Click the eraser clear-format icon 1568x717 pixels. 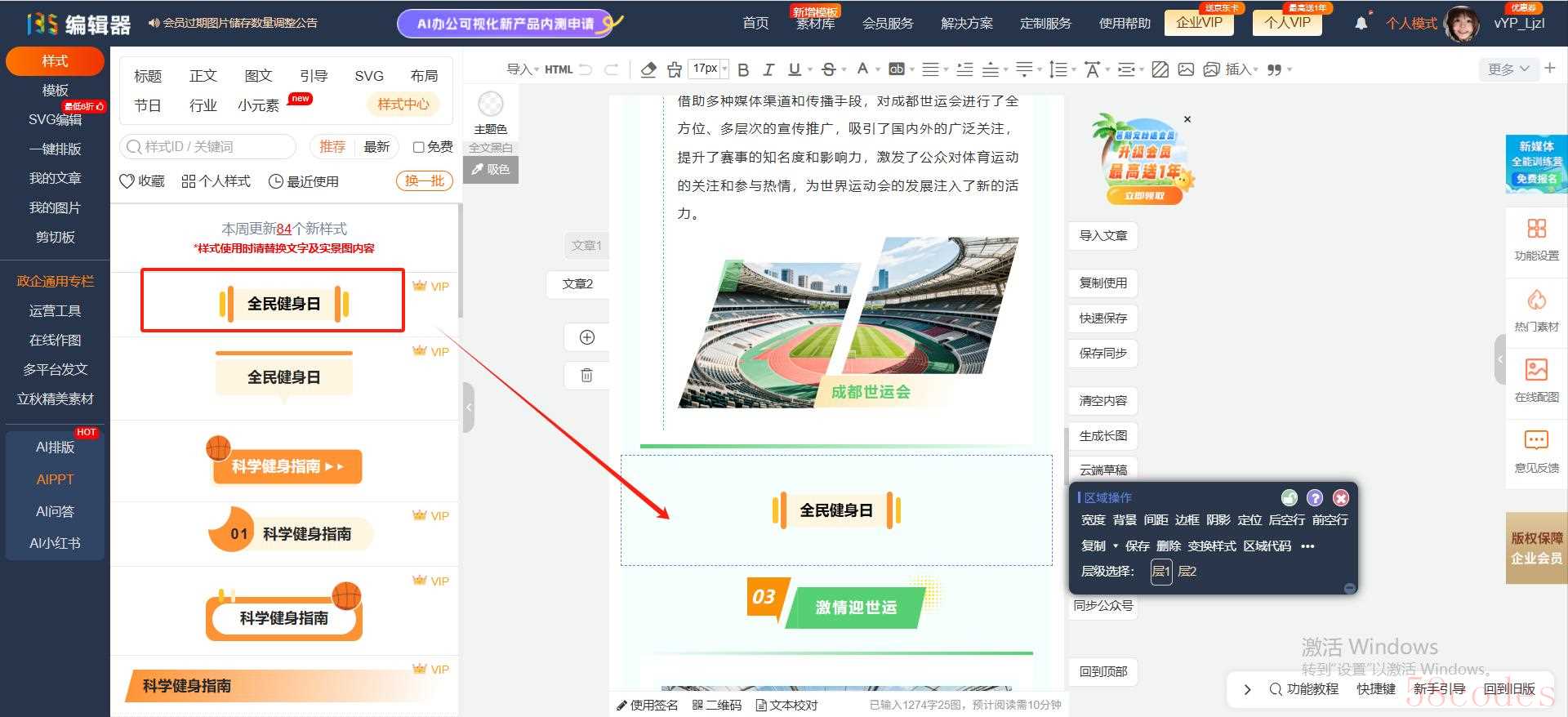point(648,69)
